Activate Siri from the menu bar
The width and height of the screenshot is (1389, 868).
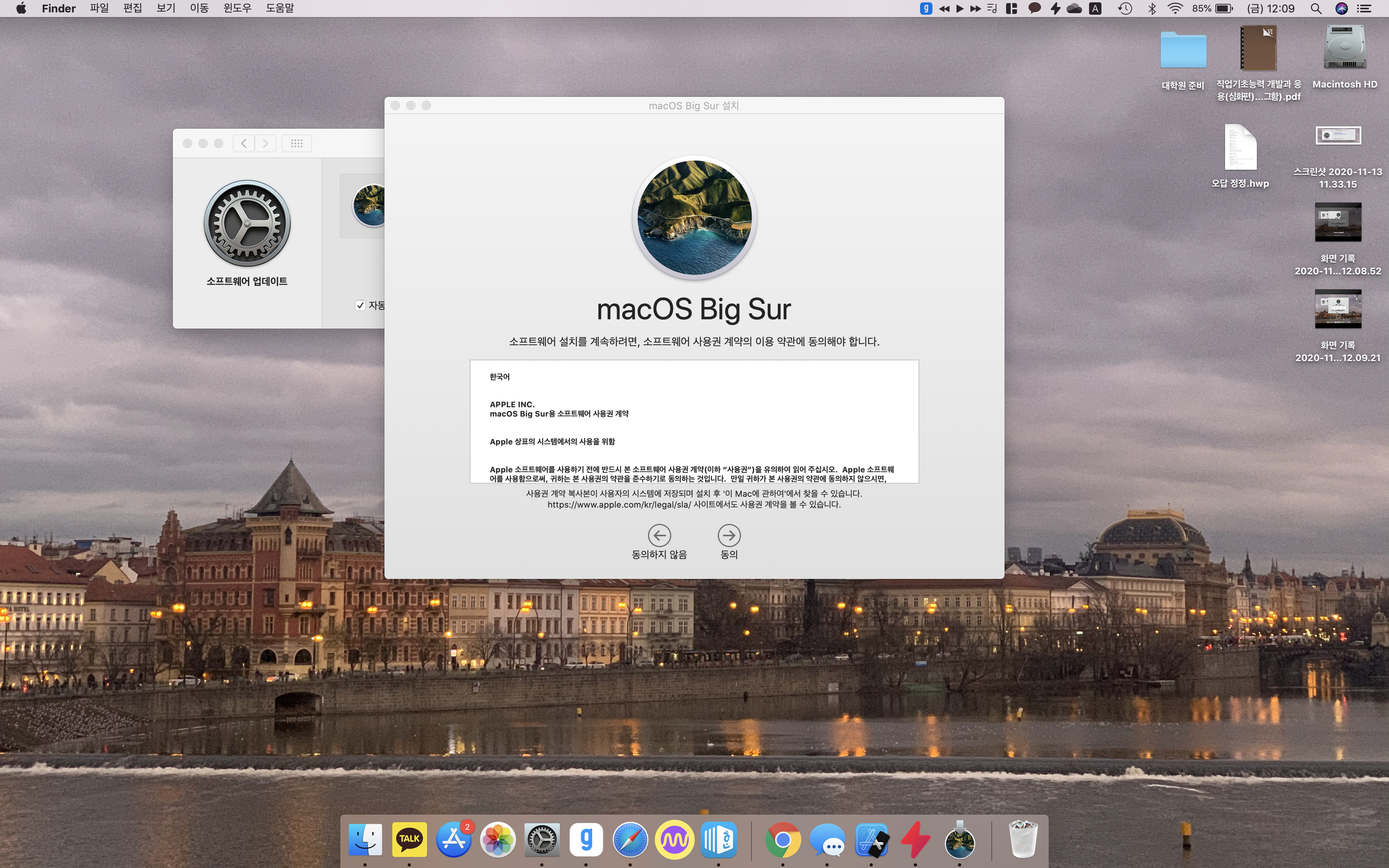[x=1341, y=8]
